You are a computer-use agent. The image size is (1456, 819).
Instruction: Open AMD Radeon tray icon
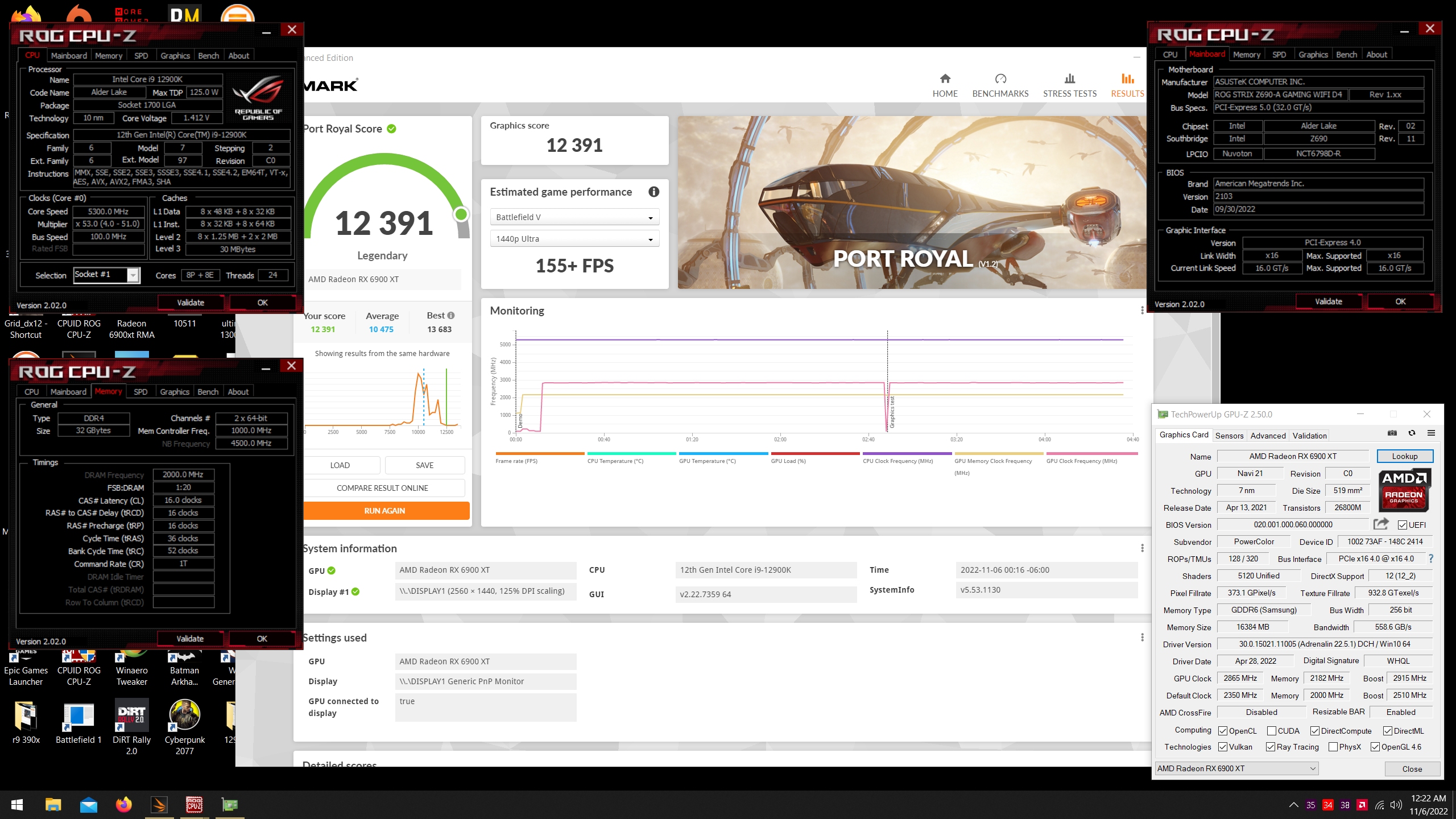click(x=1362, y=805)
